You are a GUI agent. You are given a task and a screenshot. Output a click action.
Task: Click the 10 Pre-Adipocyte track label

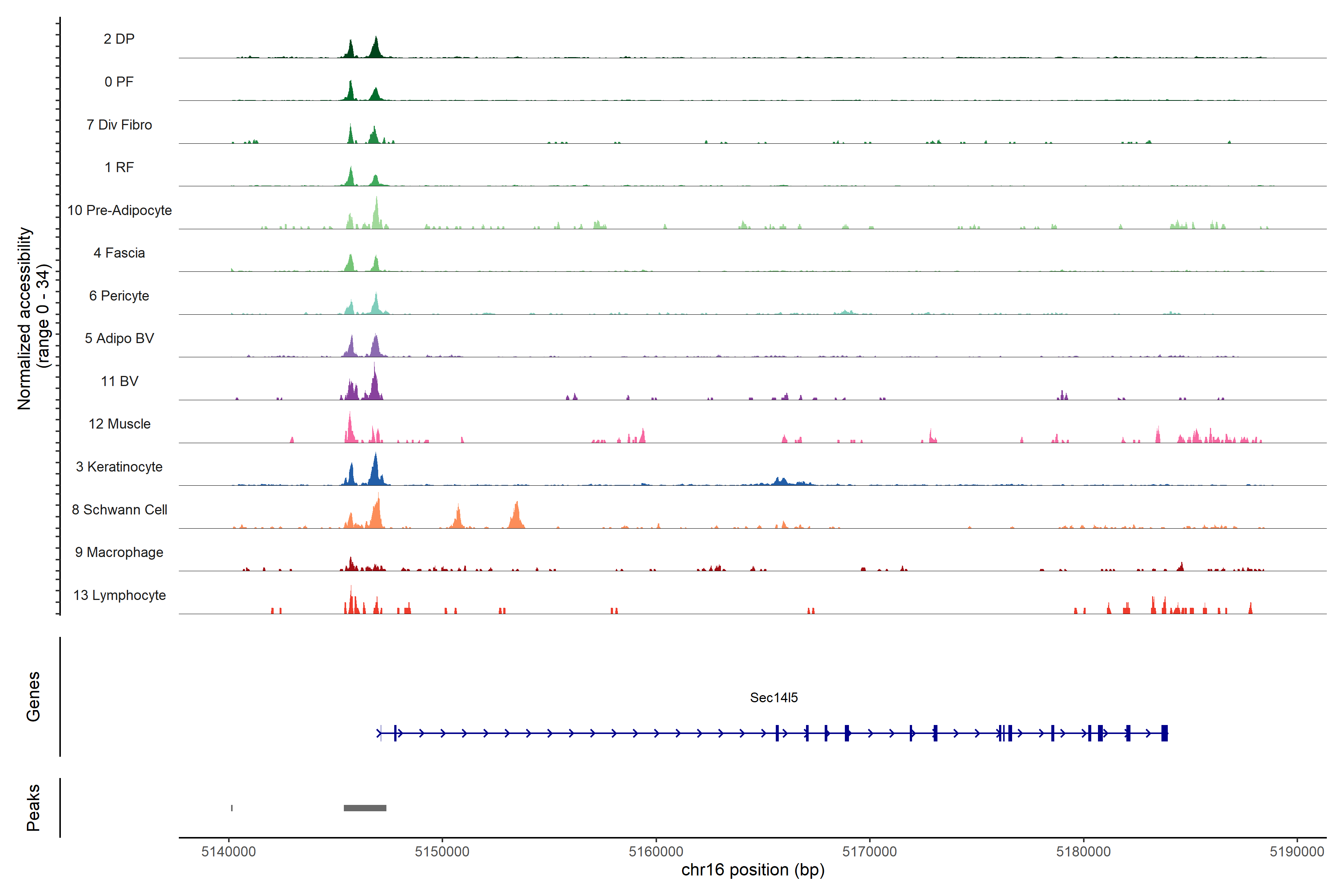[119, 210]
